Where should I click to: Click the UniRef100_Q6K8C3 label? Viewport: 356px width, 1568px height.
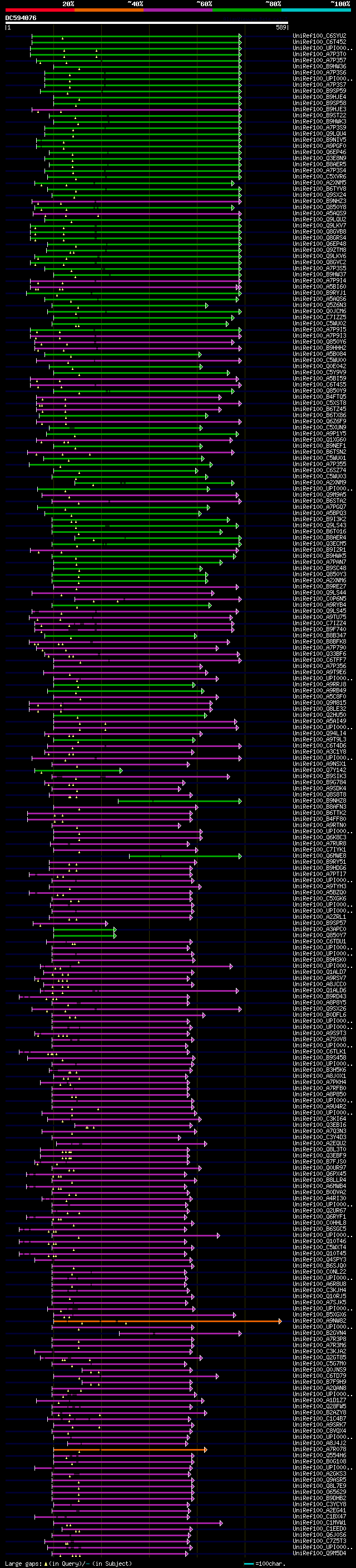point(319,838)
